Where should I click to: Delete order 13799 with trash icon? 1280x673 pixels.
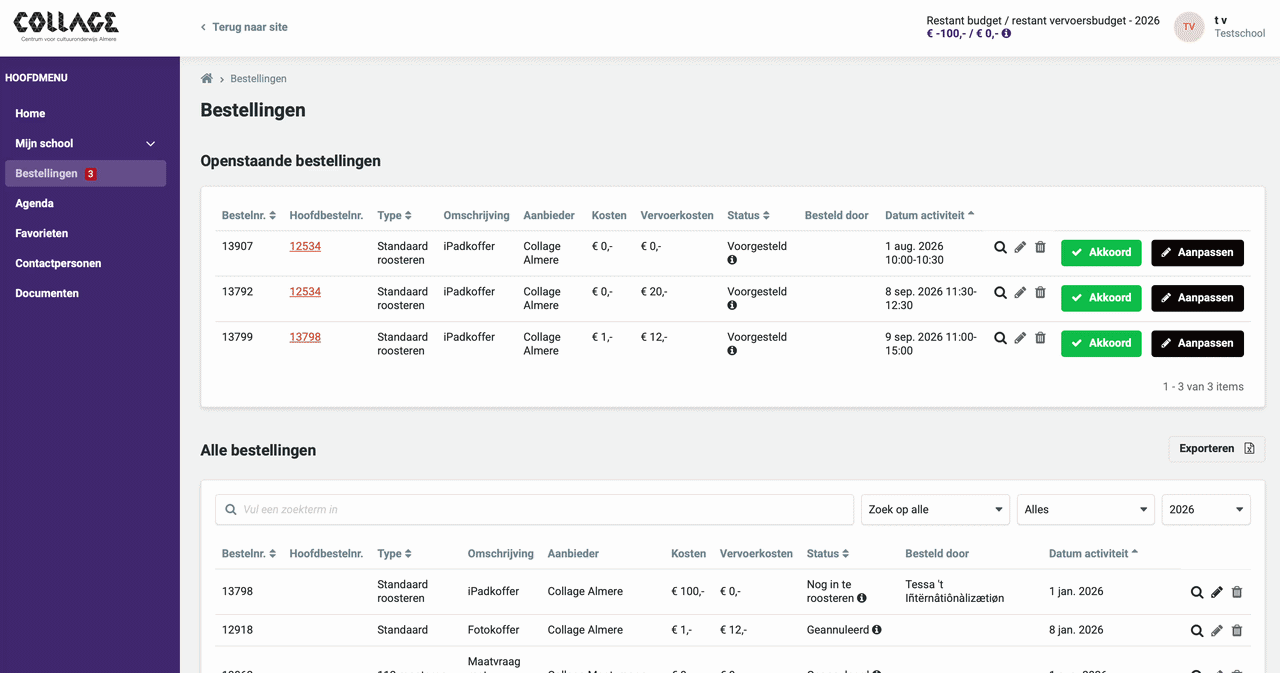pos(1040,338)
